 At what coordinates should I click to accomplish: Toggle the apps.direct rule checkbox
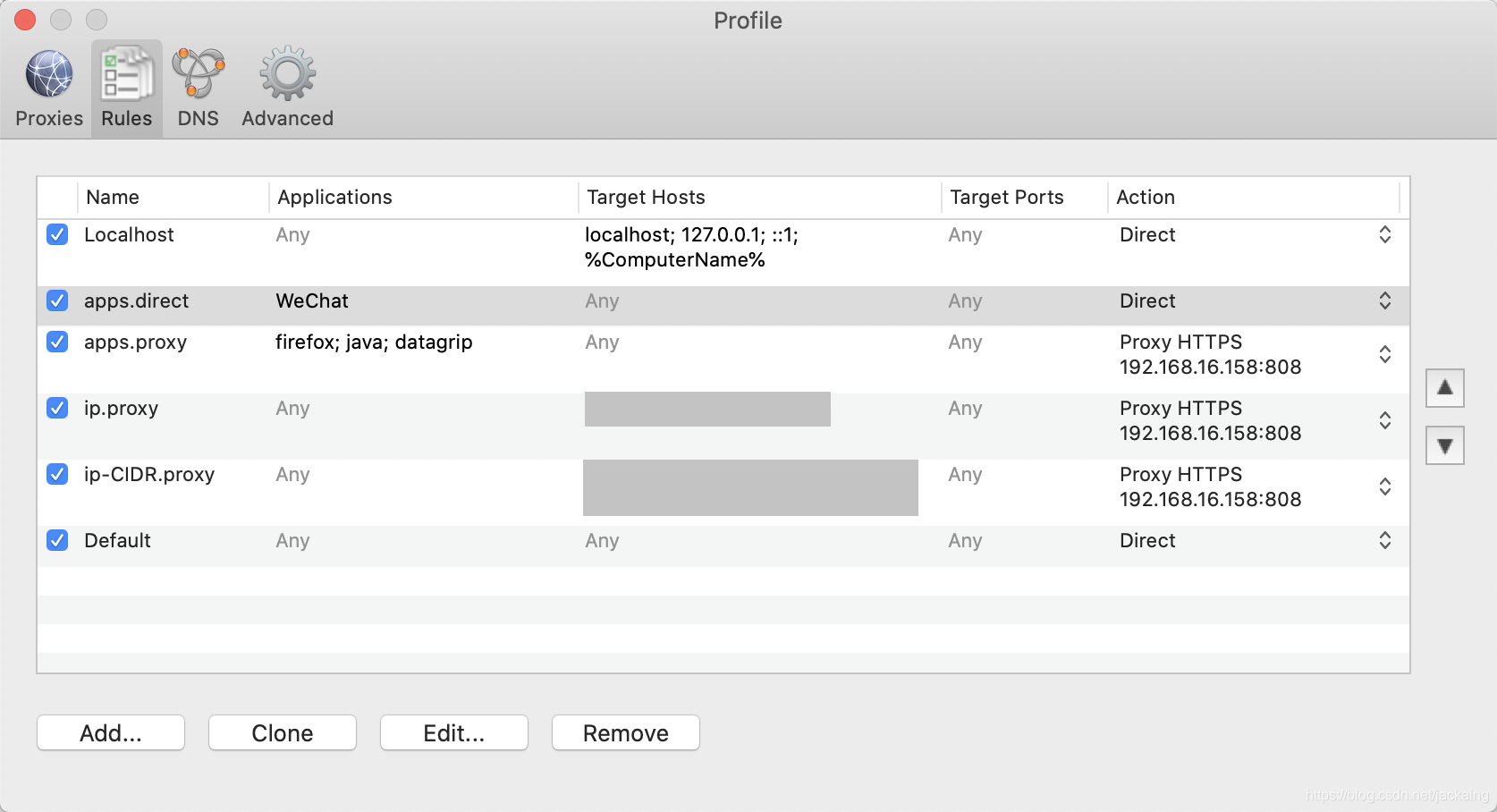click(x=57, y=300)
